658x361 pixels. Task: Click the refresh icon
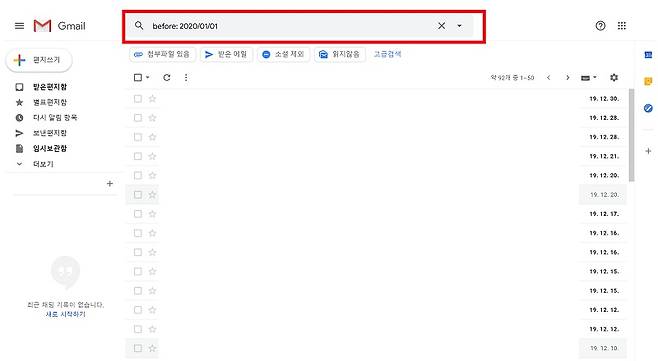(x=167, y=78)
